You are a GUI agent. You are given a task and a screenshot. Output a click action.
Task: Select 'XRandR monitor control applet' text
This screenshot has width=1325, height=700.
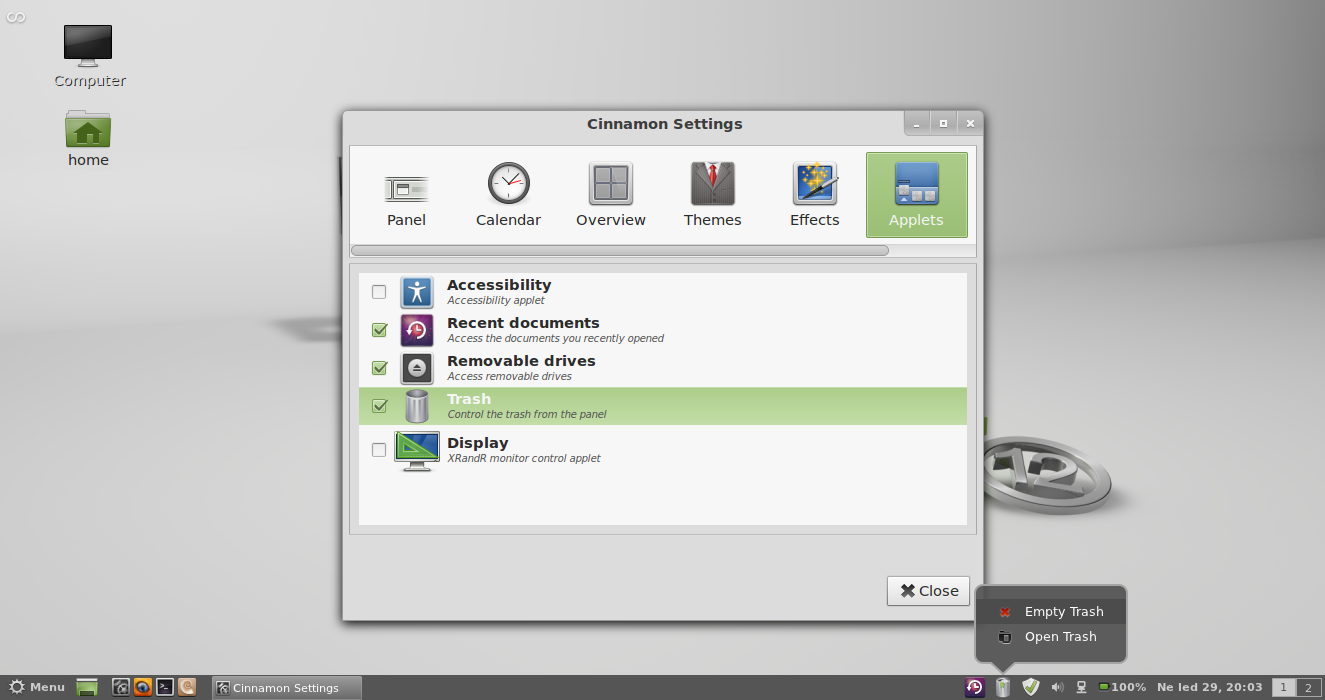click(x=524, y=458)
